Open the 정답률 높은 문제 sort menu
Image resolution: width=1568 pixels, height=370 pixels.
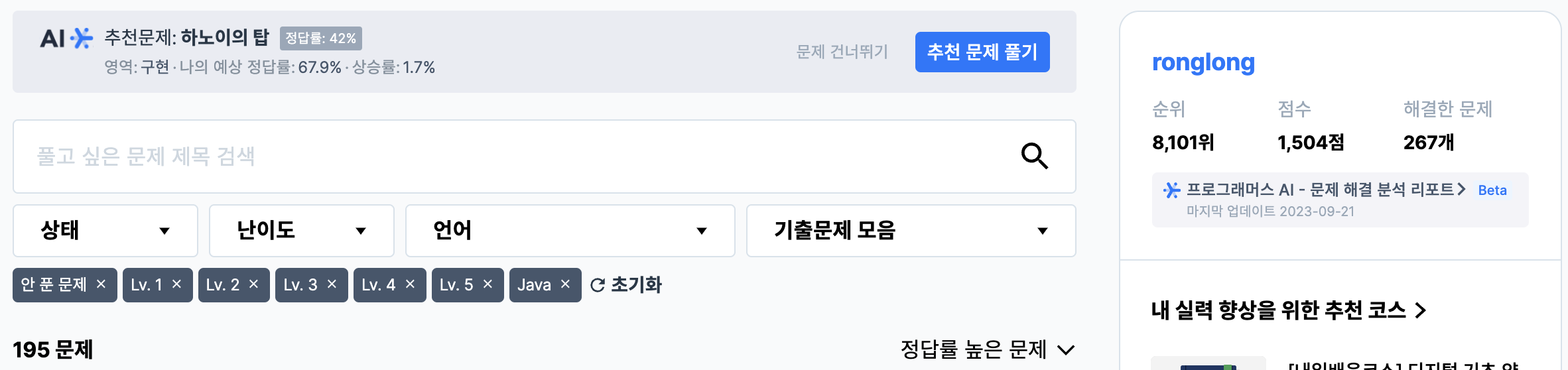click(x=988, y=349)
